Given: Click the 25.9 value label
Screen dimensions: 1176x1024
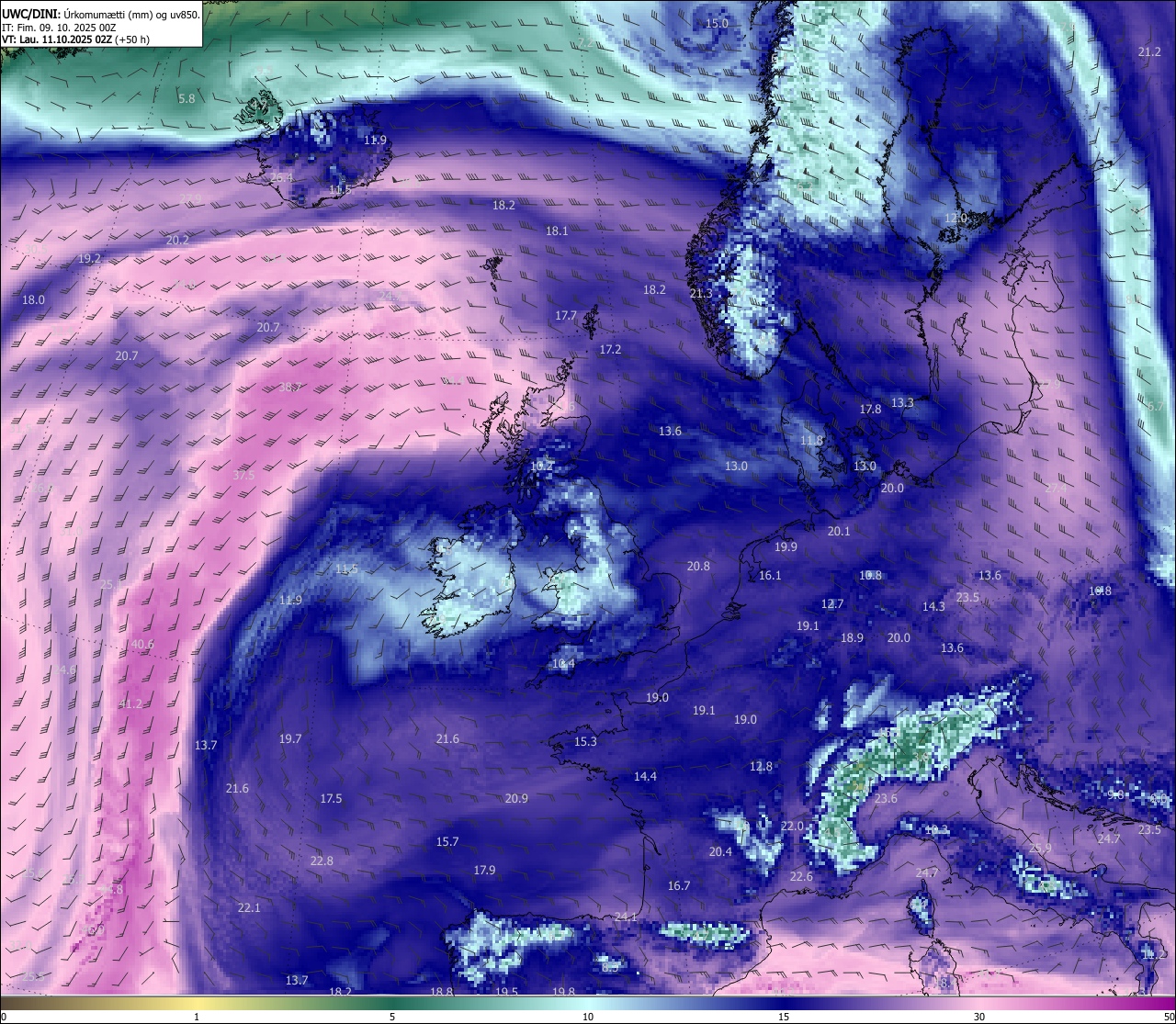Looking at the screenshot, I should click(x=1040, y=849).
